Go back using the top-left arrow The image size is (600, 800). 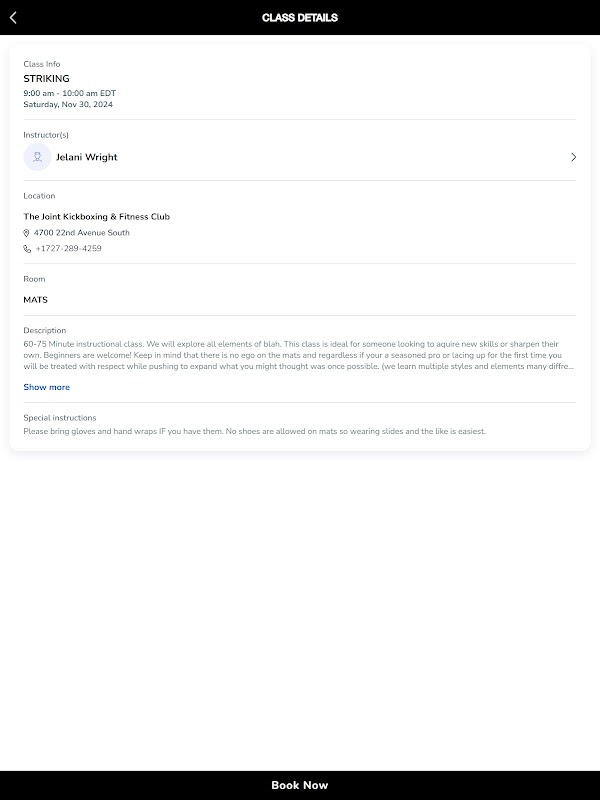click(x=13, y=17)
